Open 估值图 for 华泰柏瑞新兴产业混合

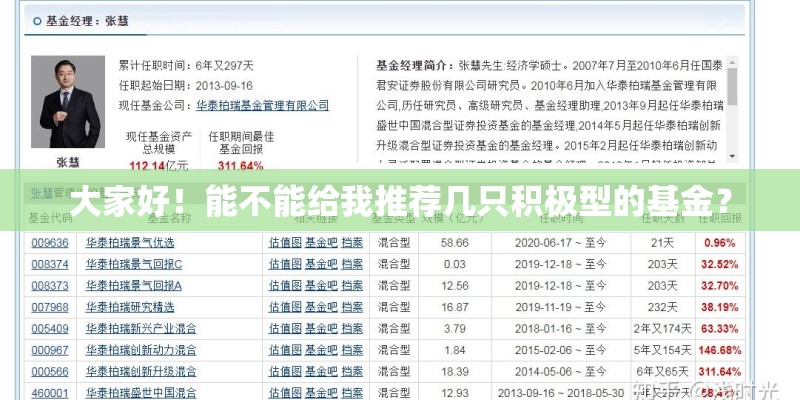(x=285, y=329)
